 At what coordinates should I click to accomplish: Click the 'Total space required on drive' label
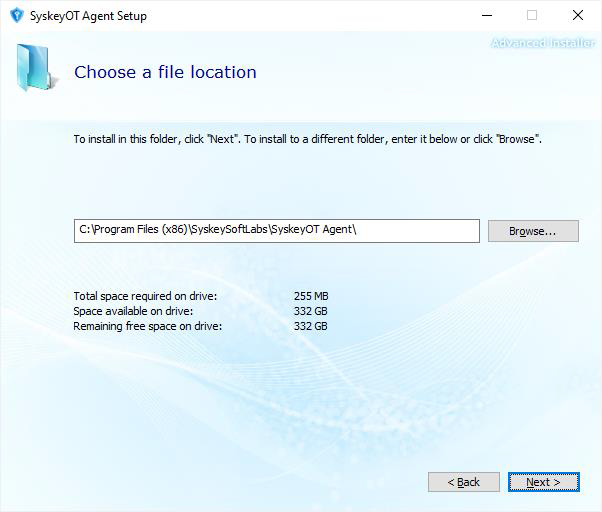(145, 297)
